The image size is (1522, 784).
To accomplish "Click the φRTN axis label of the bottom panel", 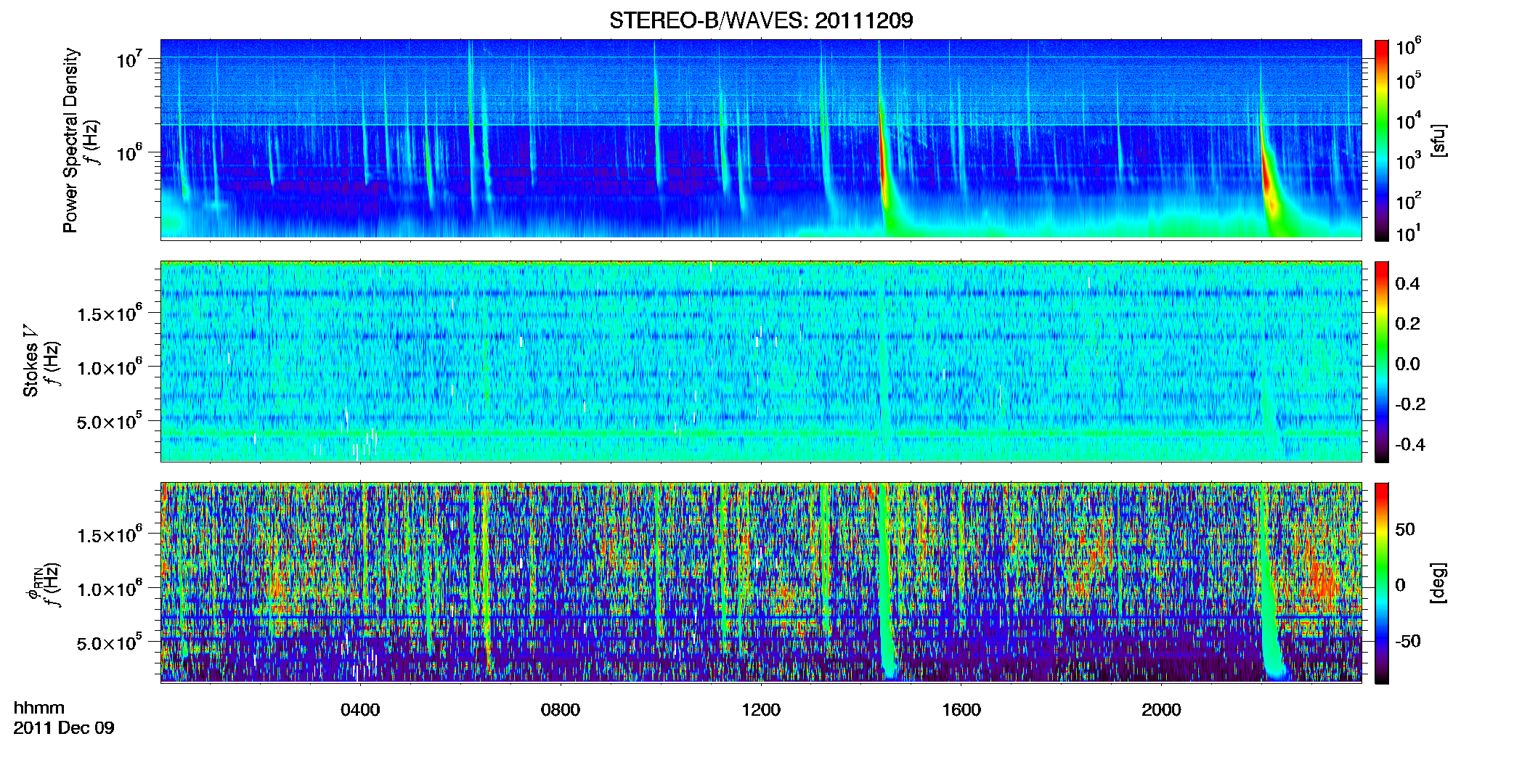I will 33,584.
